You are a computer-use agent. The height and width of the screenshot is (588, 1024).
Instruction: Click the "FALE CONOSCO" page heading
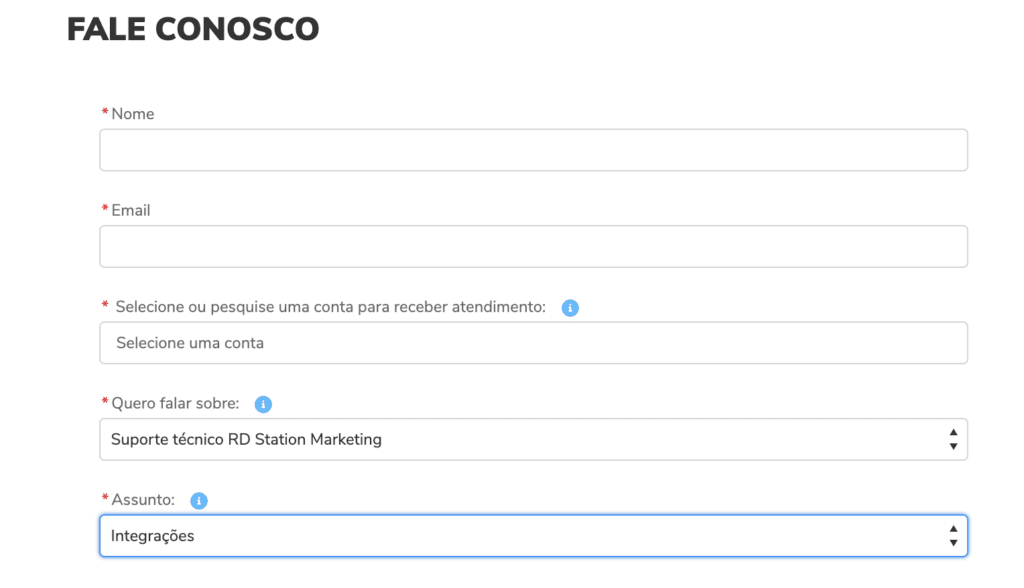pyautogui.click(x=193, y=30)
